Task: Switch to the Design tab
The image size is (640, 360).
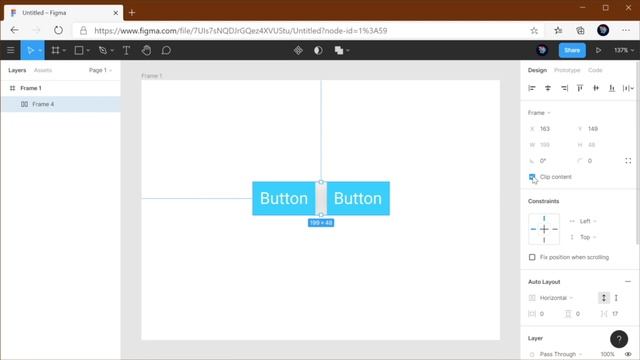Action: (537, 70)
